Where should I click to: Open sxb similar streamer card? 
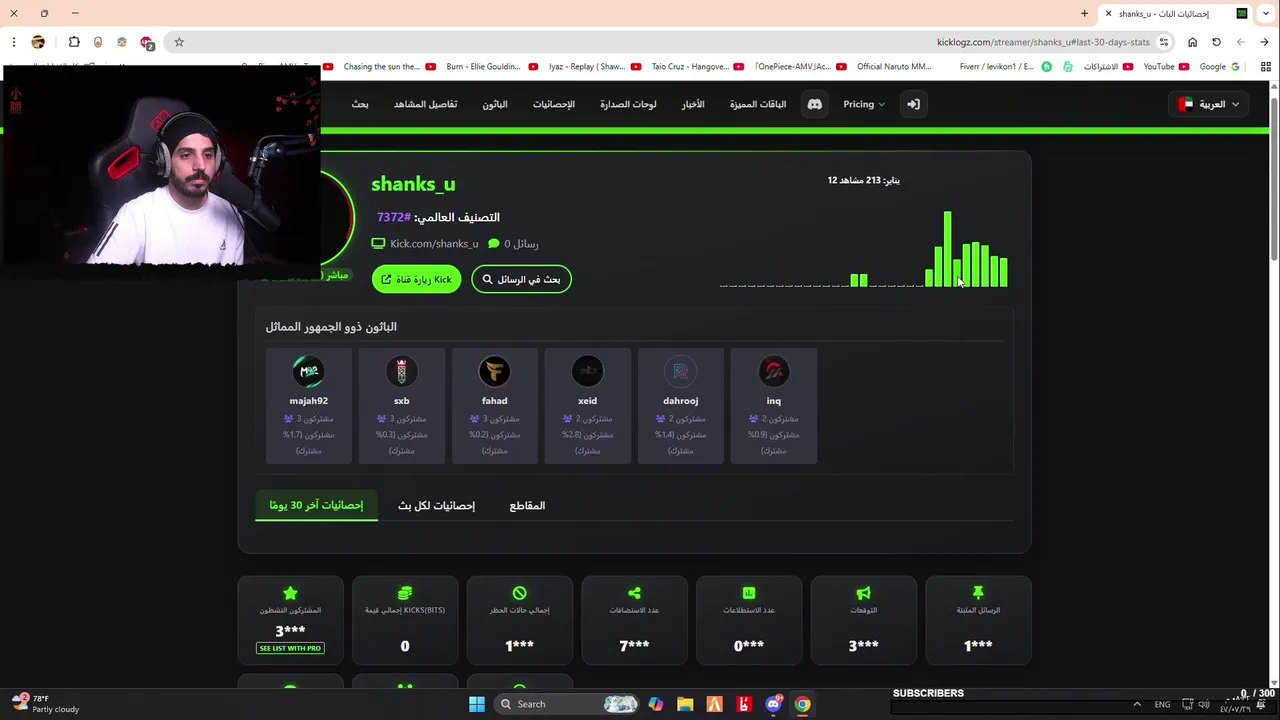click(402, 406)
